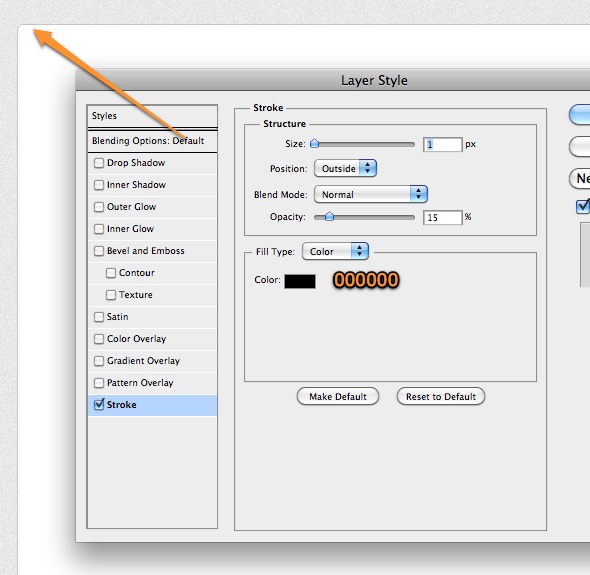Click the Size slider handle
The image size is (590, 575).
pyautogui.click(x=315, y=143)
